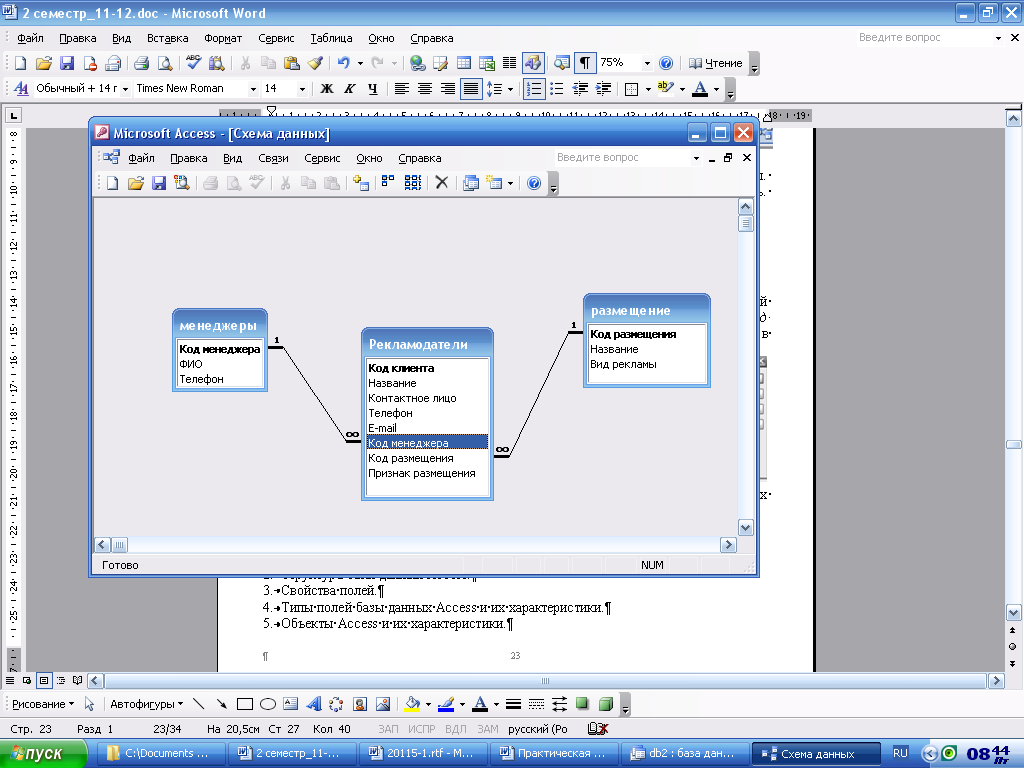Click the Access Open folder icon
This screenshot has width=1024, height=768.
coord(135,183)
